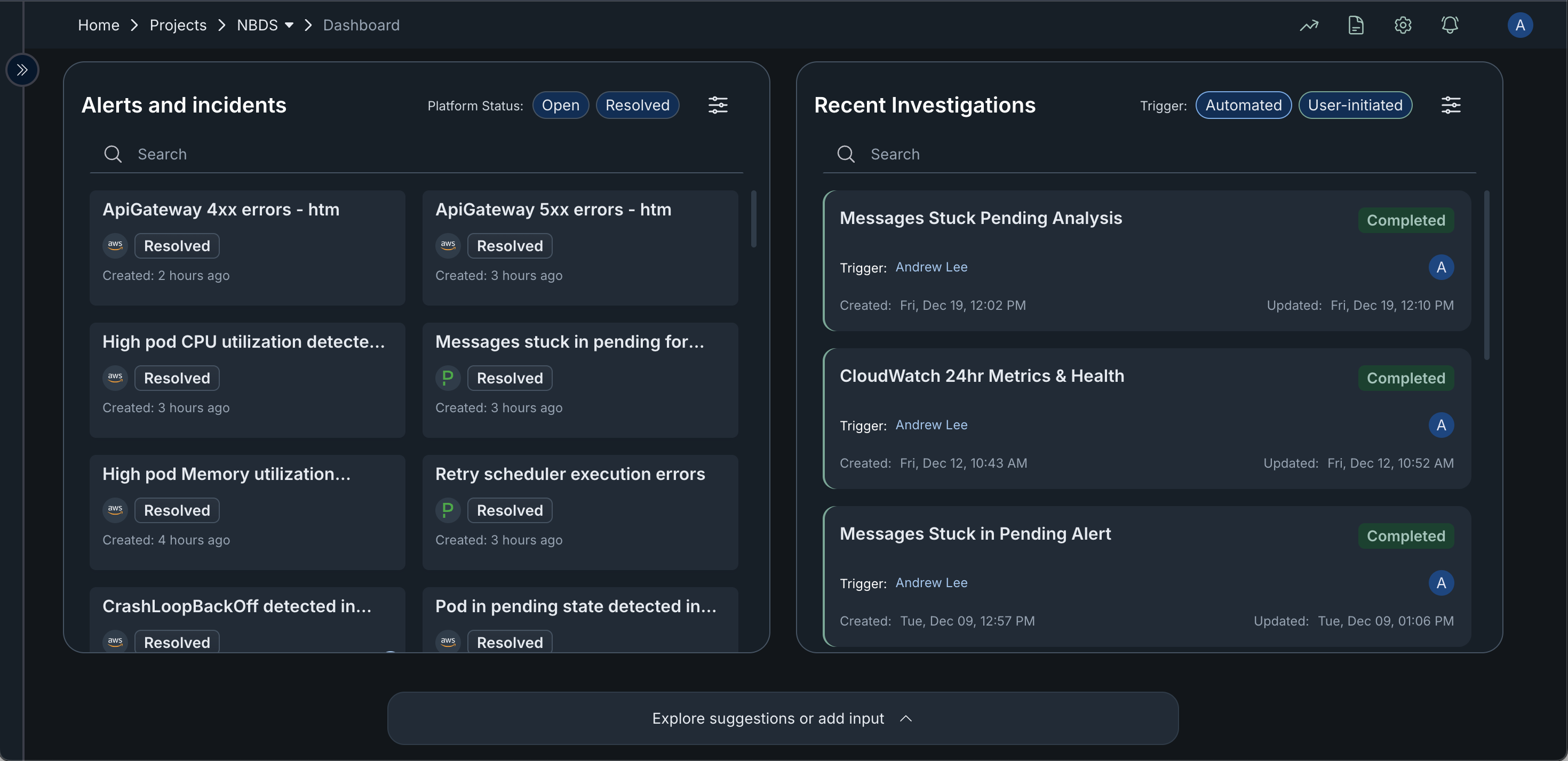Click the Alerts list vertical scrollbar
This screenshot has width=1568, height=761.
(x=753, y=219)
